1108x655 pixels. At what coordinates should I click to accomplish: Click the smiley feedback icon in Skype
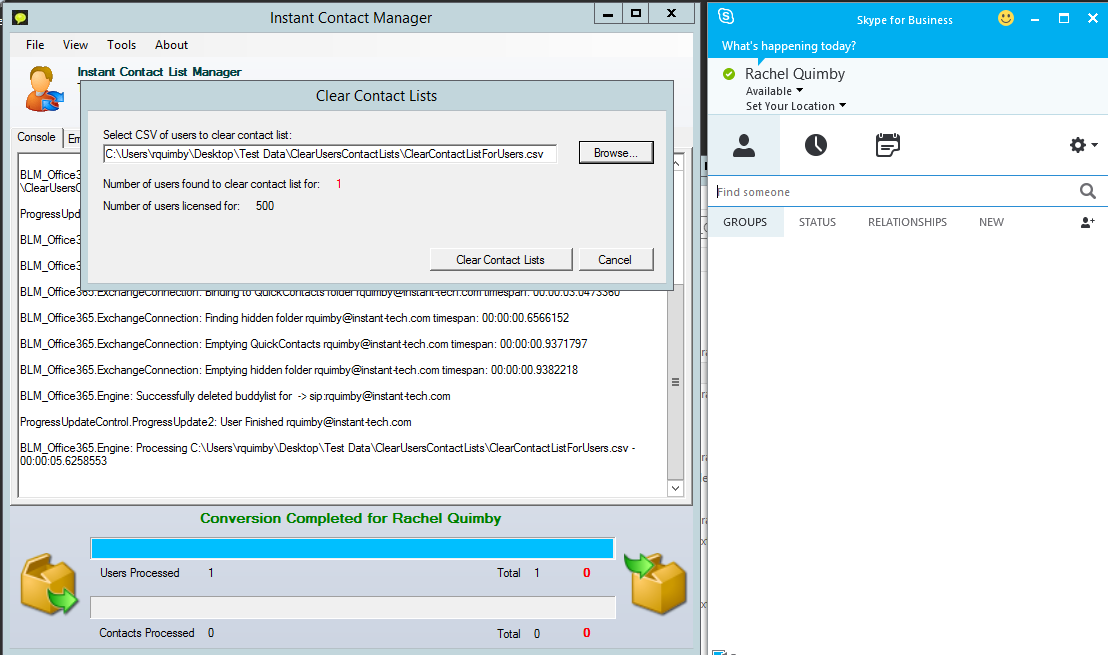pos(1006,18)
